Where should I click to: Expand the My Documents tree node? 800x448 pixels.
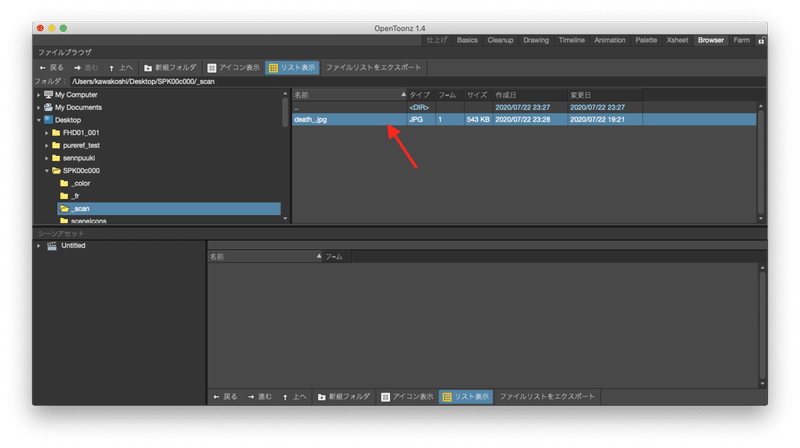pos(38,108)
